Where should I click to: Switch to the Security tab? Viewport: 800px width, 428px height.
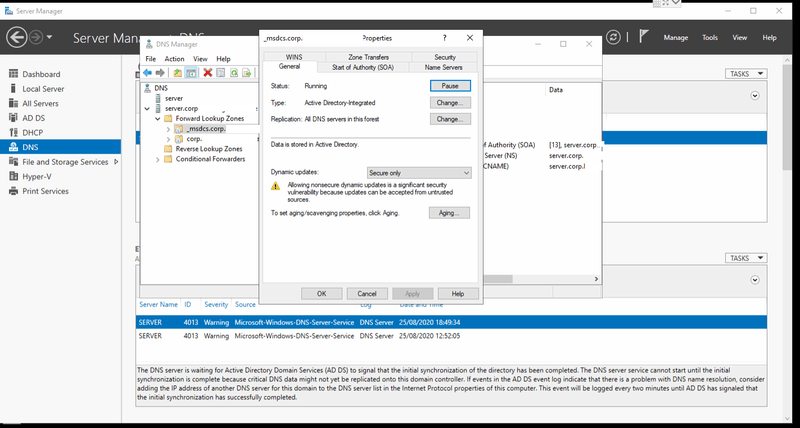click(445, 57)
